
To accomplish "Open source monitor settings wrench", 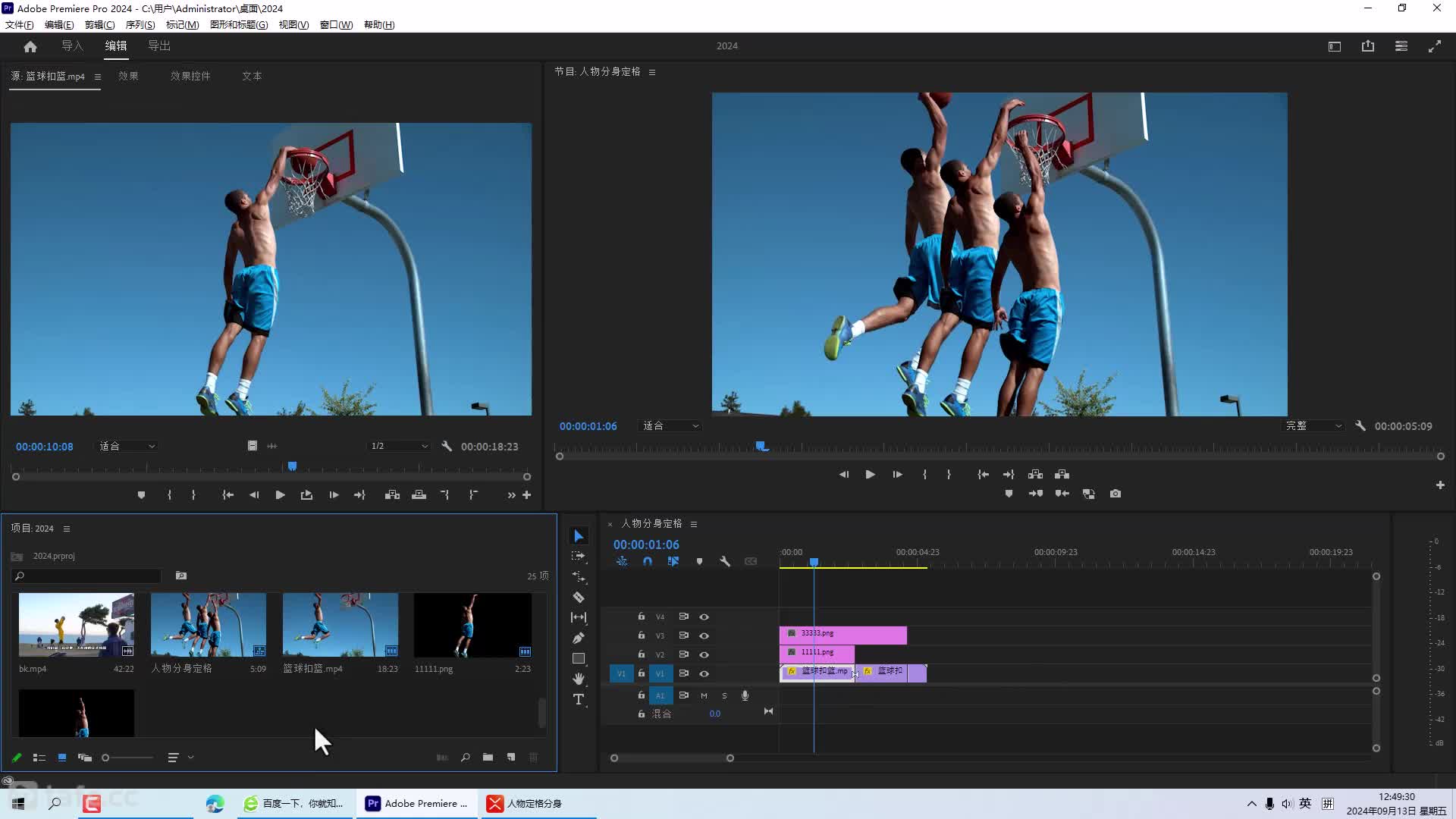I will (x=447, y=446).
